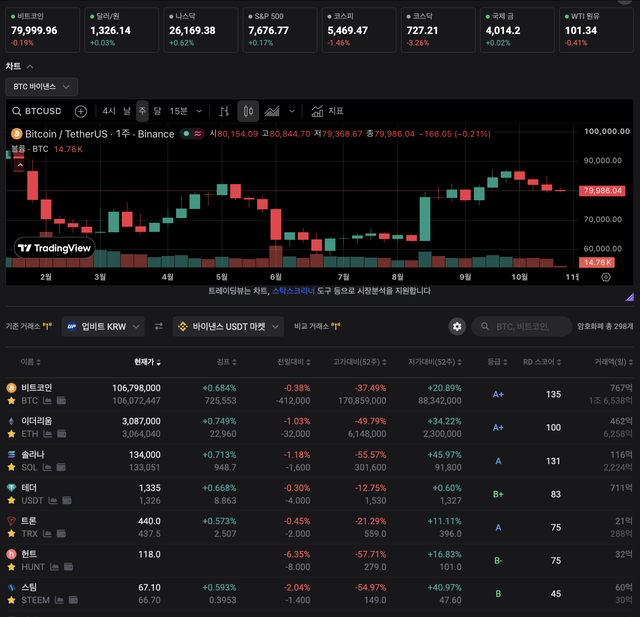The width and height of the screenshot is (640, 617).
Task: Open the chart icon for BTC row
Action: coord(47,401)
